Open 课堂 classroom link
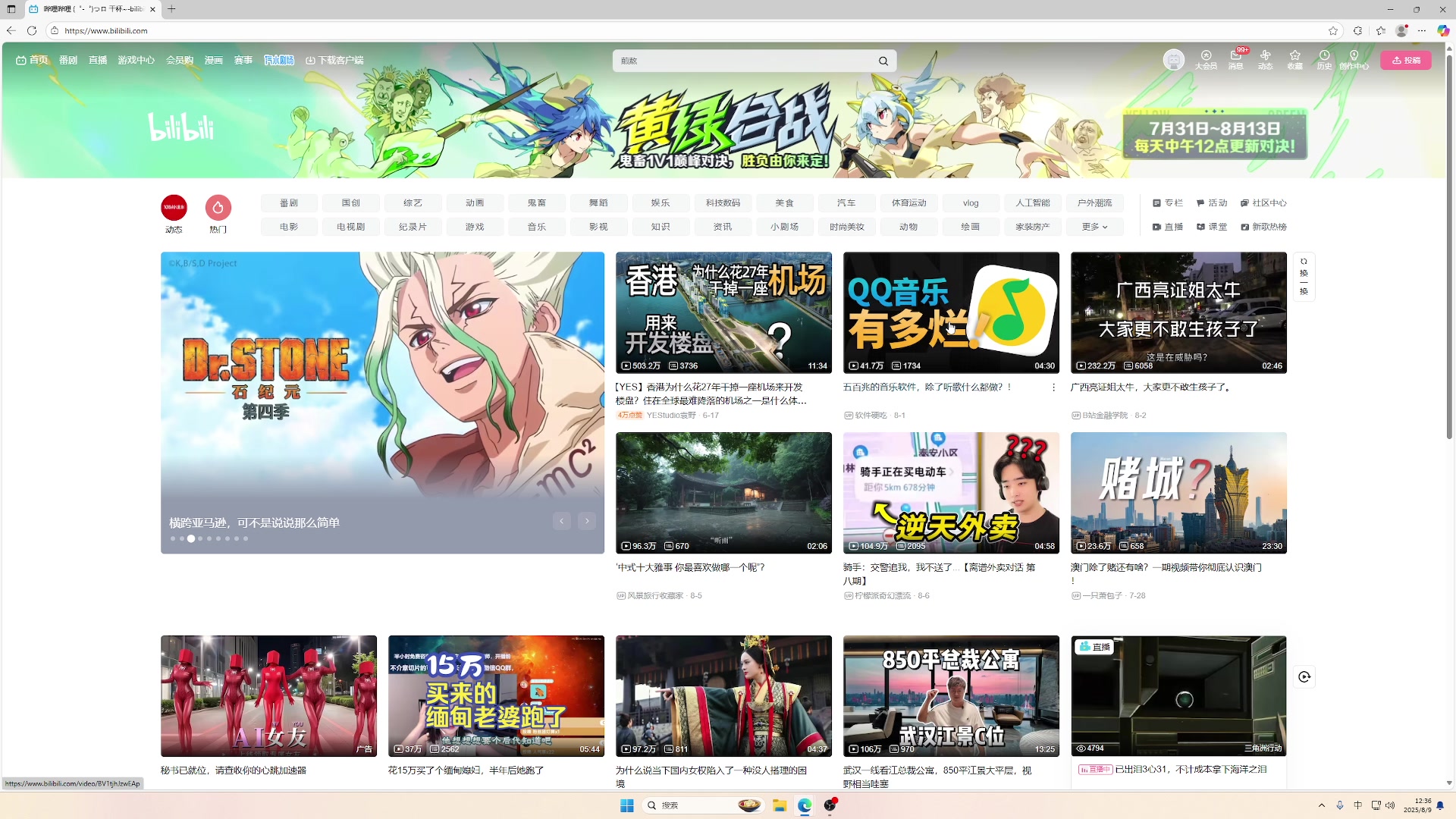Image resolution: width=1456 pixels, height=819 pixels. coord(1212,227)
